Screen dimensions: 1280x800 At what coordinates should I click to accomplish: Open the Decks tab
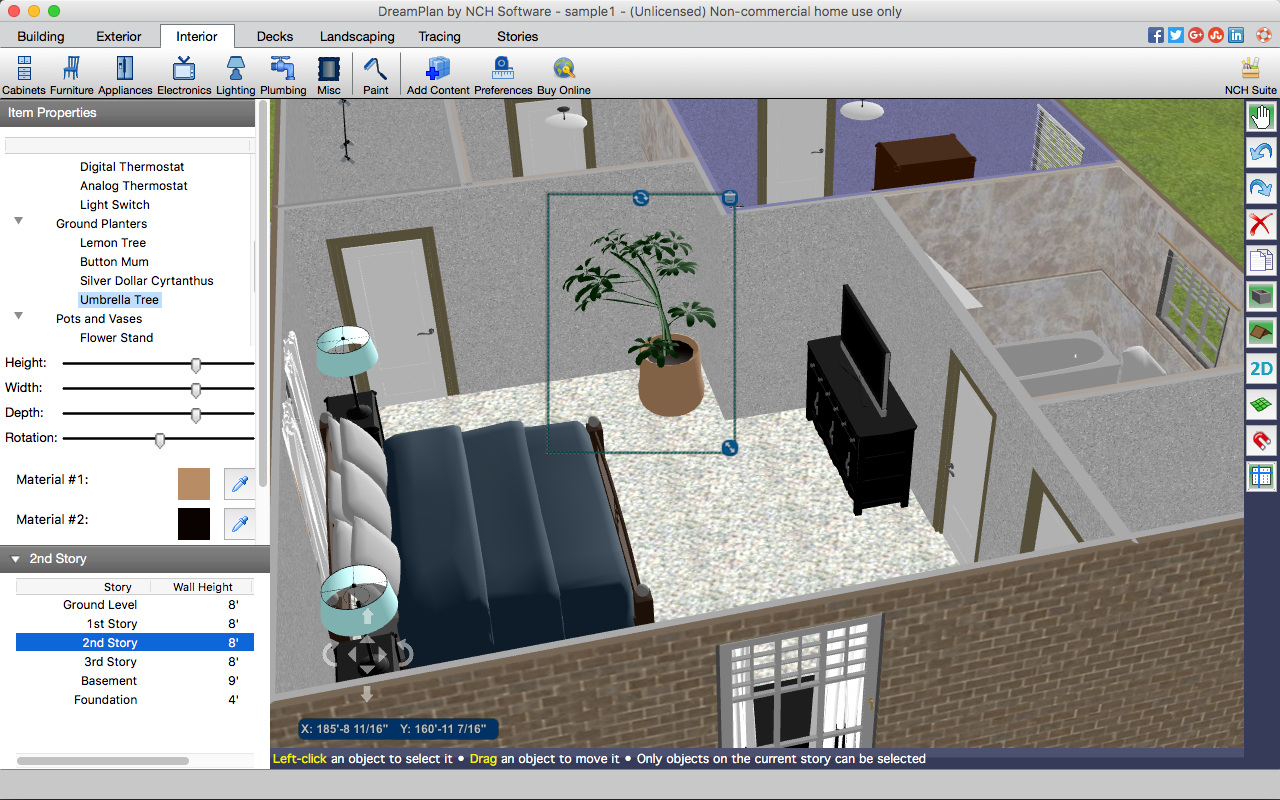(275, 36)
